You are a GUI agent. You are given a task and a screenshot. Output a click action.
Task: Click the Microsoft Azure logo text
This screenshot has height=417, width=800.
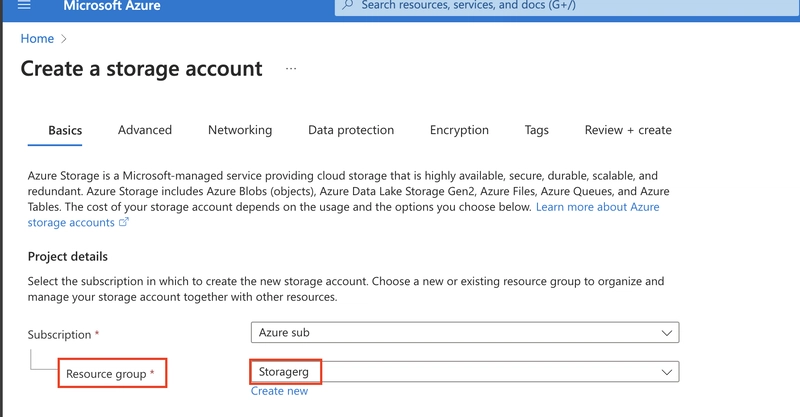pos(112,6)
